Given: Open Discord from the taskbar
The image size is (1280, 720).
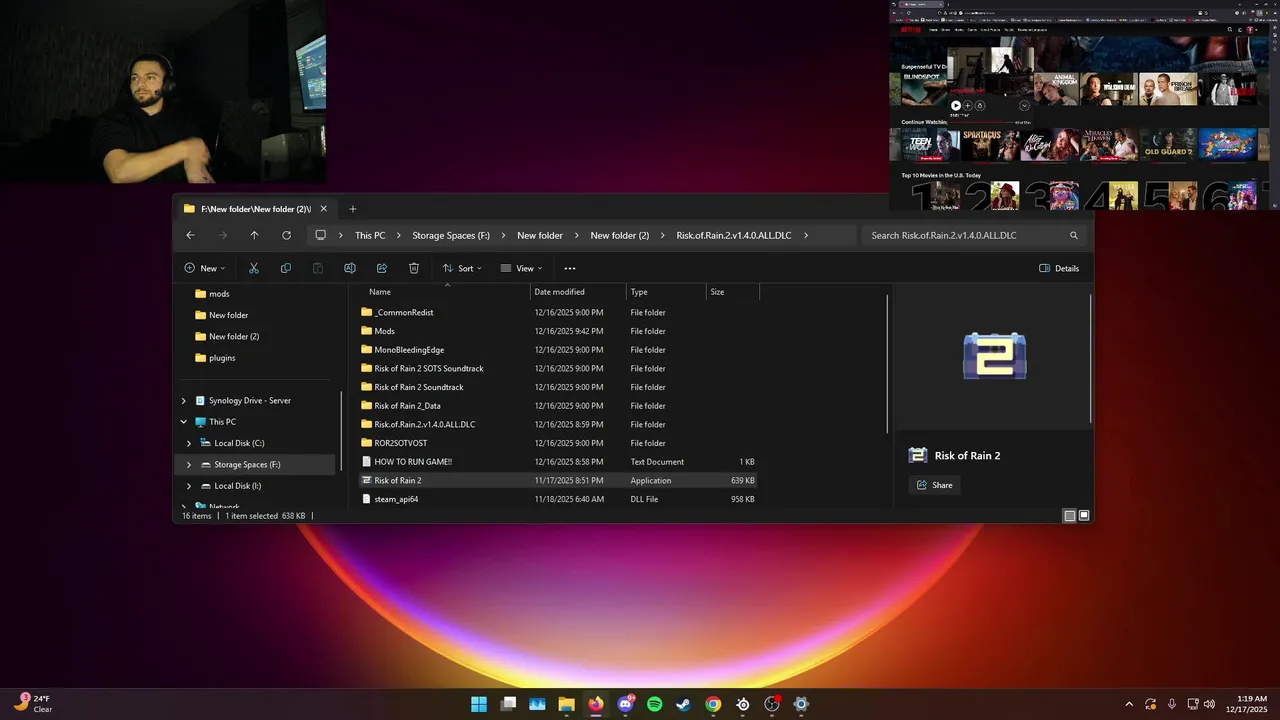Looking at the screenshot, I should pyautogui.click(x=626, y=704).
